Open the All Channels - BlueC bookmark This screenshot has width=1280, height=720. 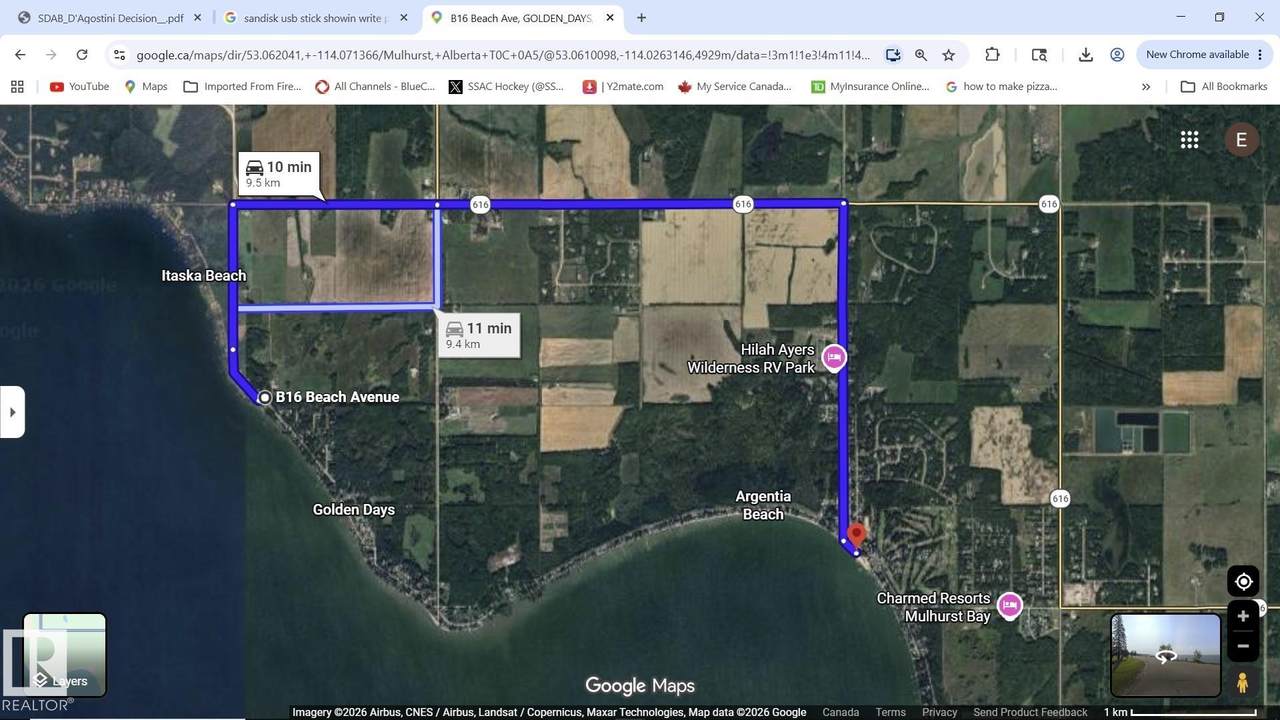click(x=375, y=87)
